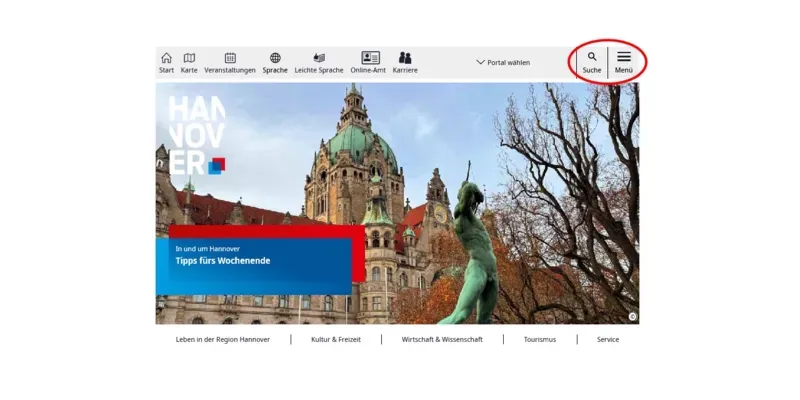Open the Service section

click(x=608, y=339)
